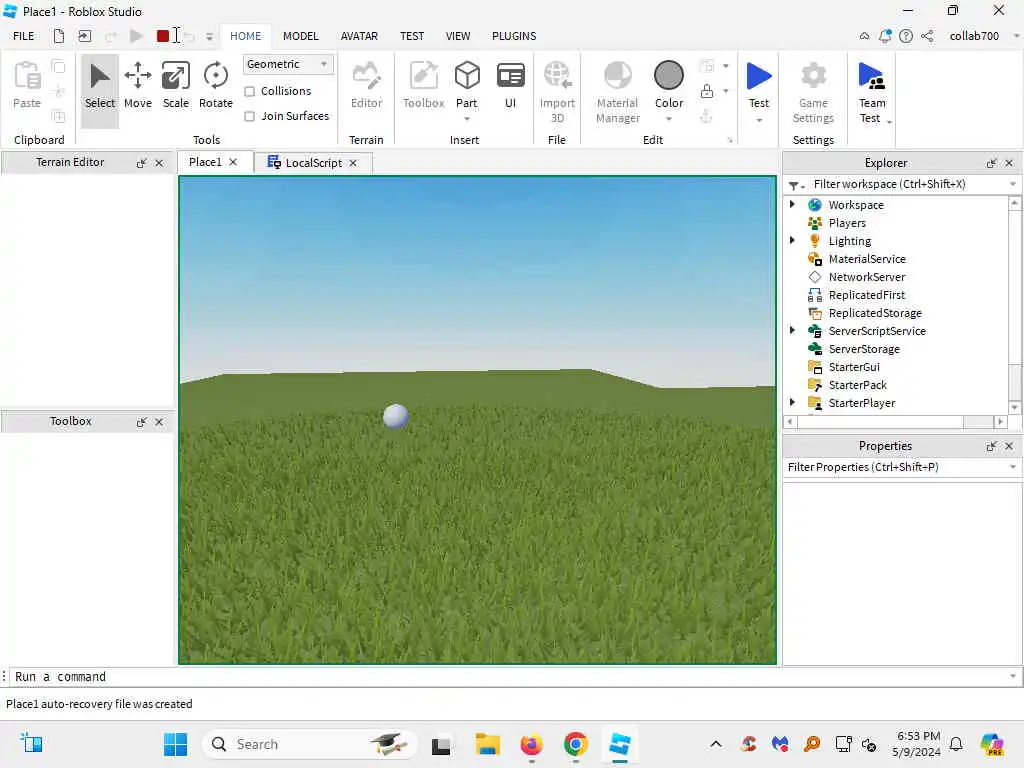Click the Share icon next to collab700

(927, 36)
